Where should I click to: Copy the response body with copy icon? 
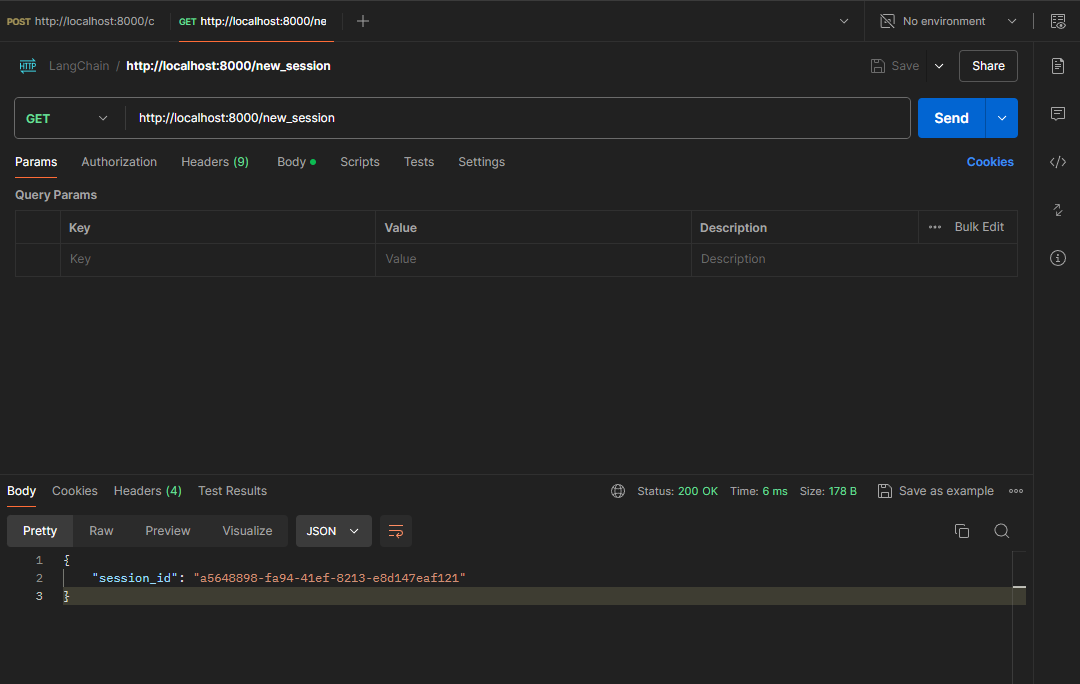click(x=962, y=531)
